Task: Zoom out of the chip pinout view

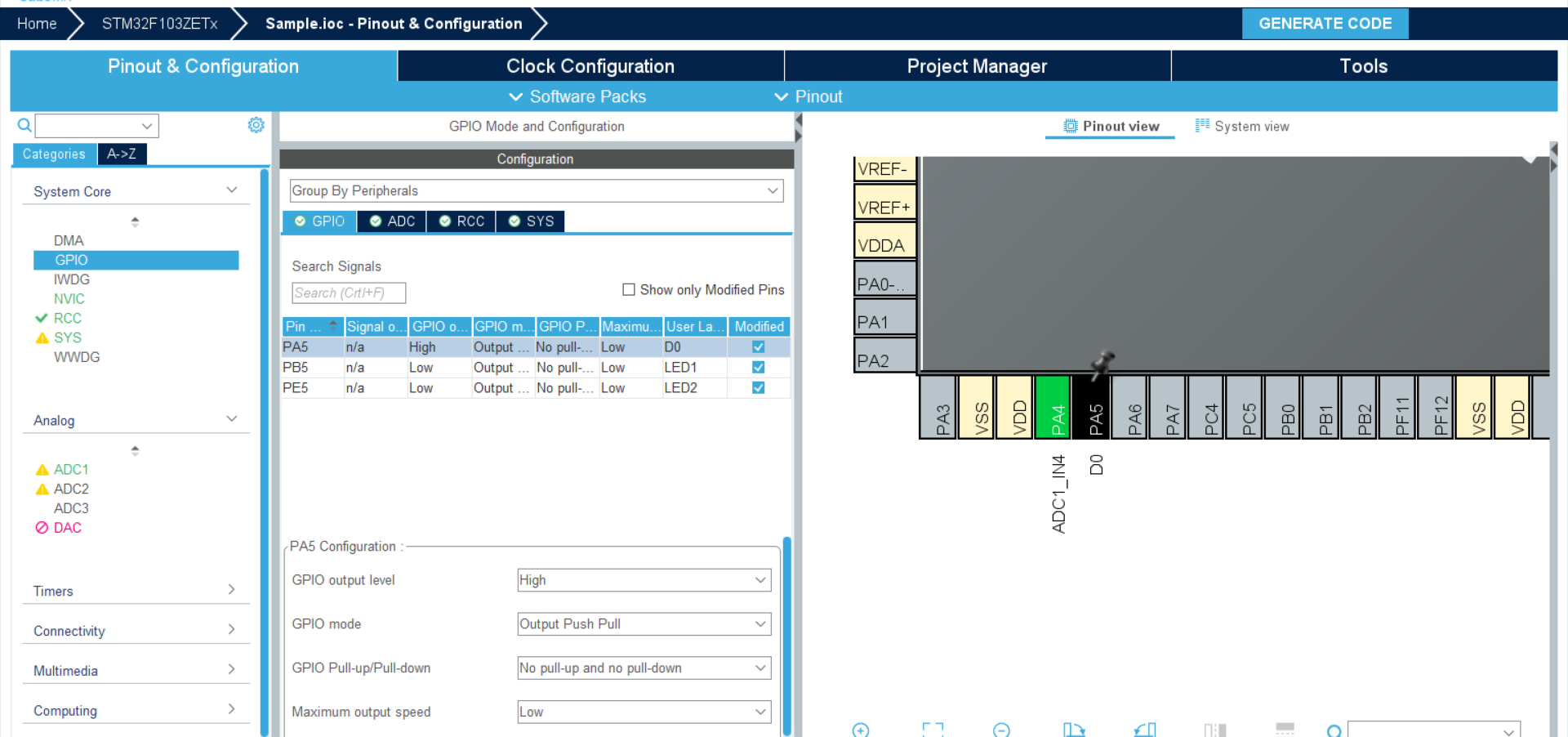Action: (x=1002, y=730)
